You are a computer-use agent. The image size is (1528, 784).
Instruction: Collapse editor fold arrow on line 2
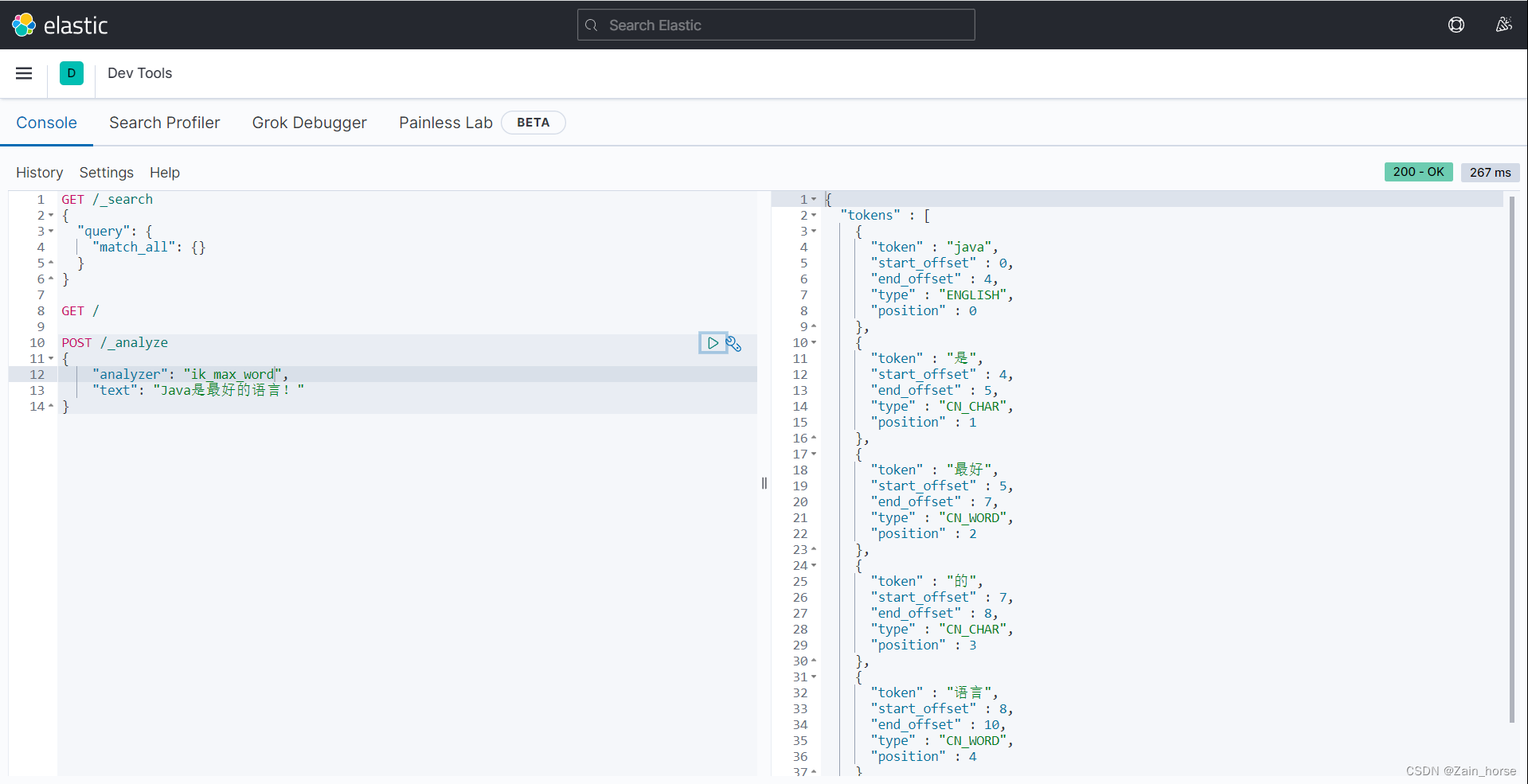[x=51, y=216]
